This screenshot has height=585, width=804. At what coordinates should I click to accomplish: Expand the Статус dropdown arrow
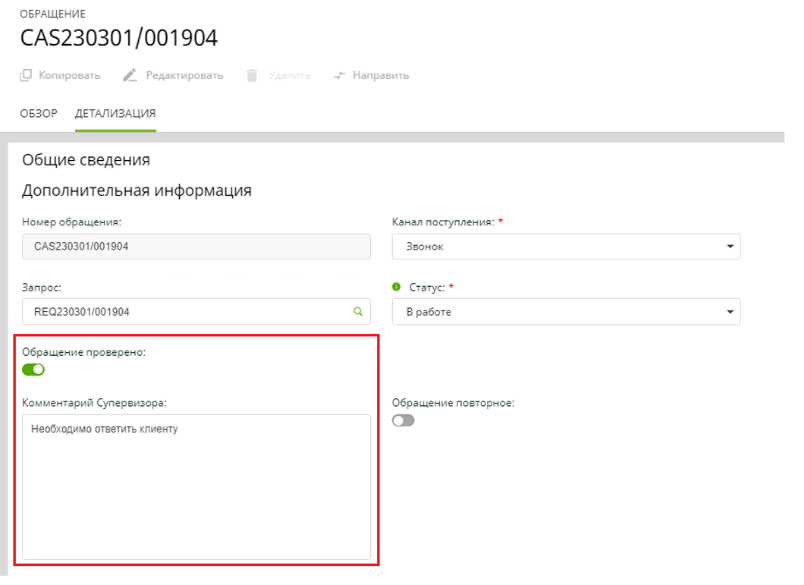click(729, 312)
